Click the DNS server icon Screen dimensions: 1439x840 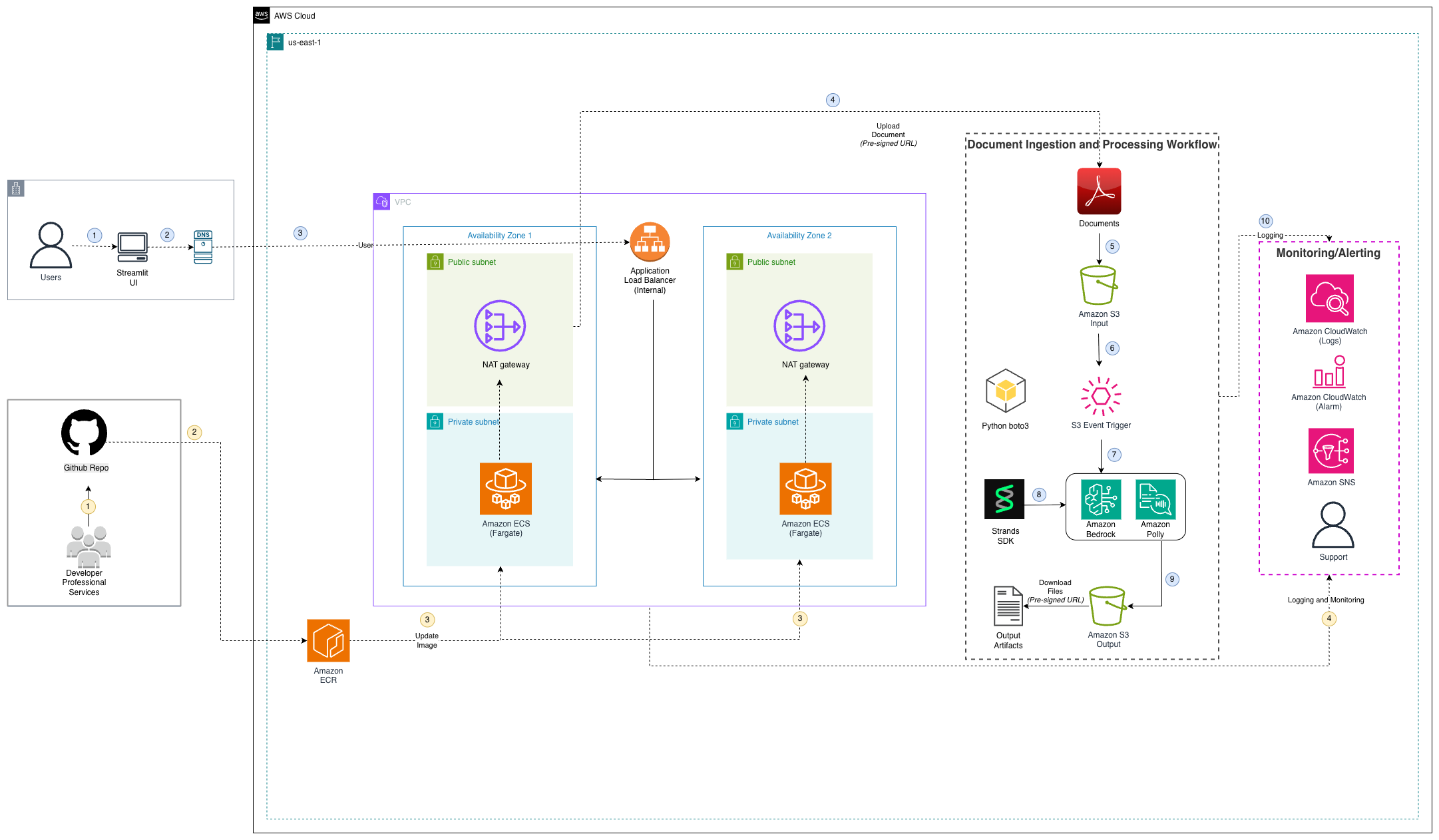(x=203, y=247)
